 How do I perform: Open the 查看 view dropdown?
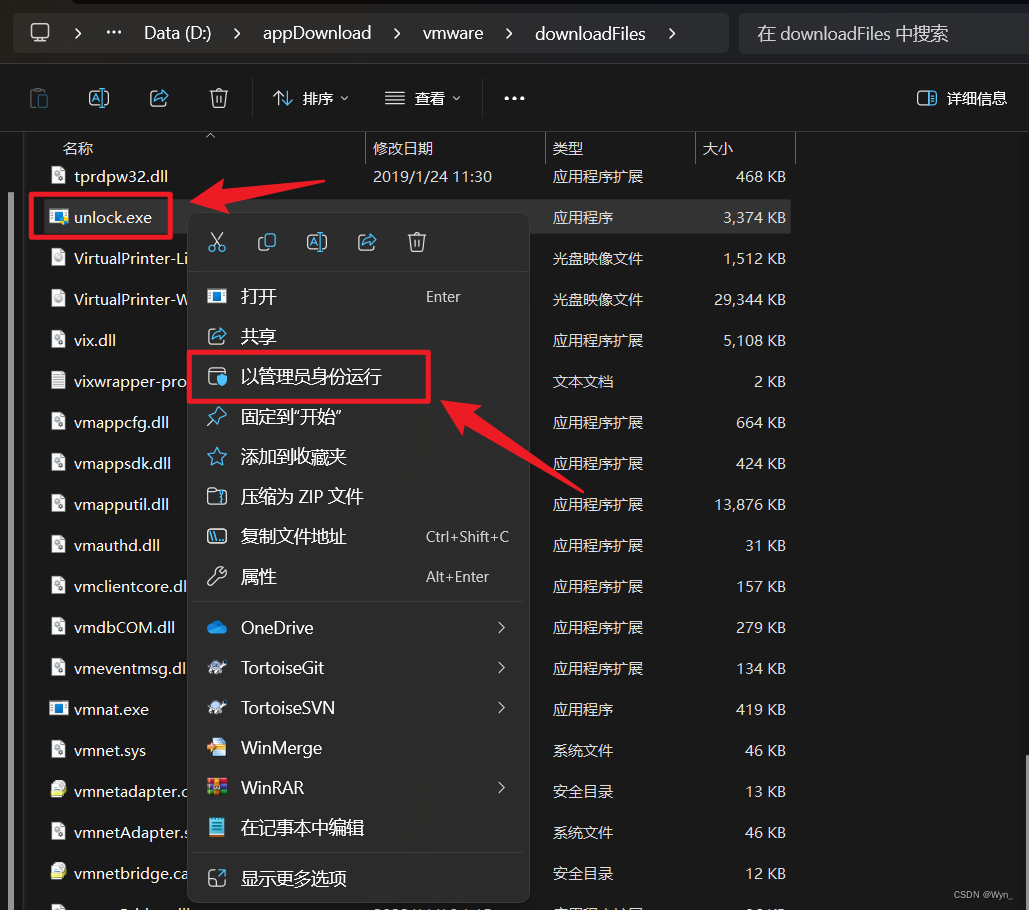tap(423, 98)
